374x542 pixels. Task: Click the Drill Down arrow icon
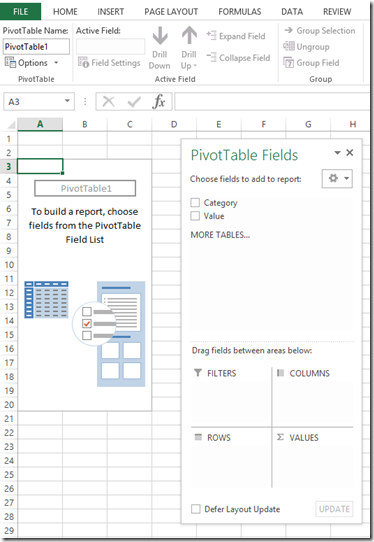[x=160, y=36]
